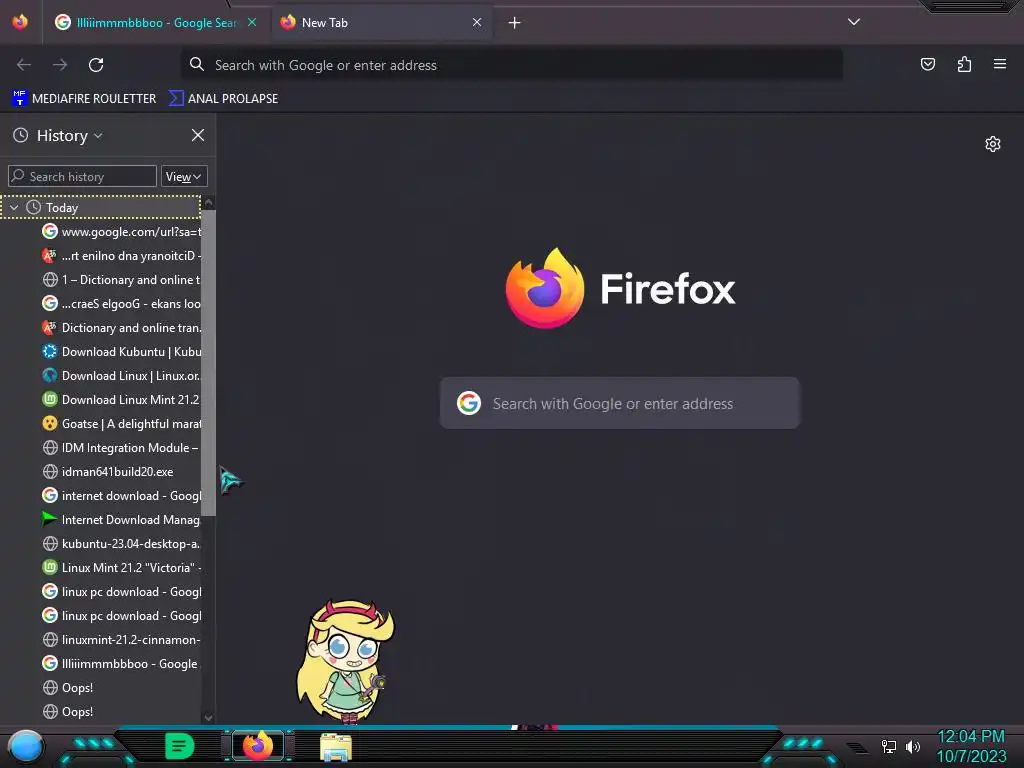This screenshot has width=1024, height=768.
Task: Click the Firefox View icon in tab strip
Action: point(20,22)
